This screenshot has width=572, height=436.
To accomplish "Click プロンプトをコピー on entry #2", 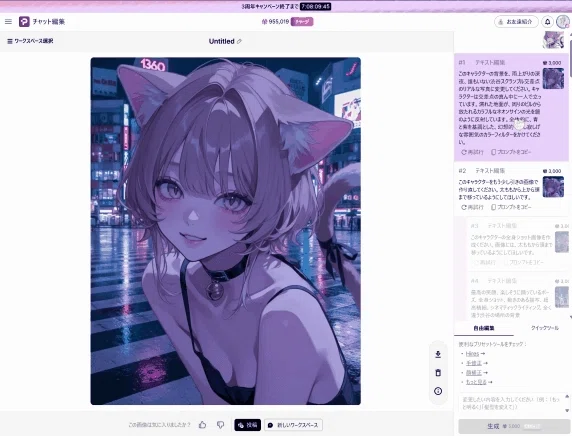I will (x=511, y=207).
